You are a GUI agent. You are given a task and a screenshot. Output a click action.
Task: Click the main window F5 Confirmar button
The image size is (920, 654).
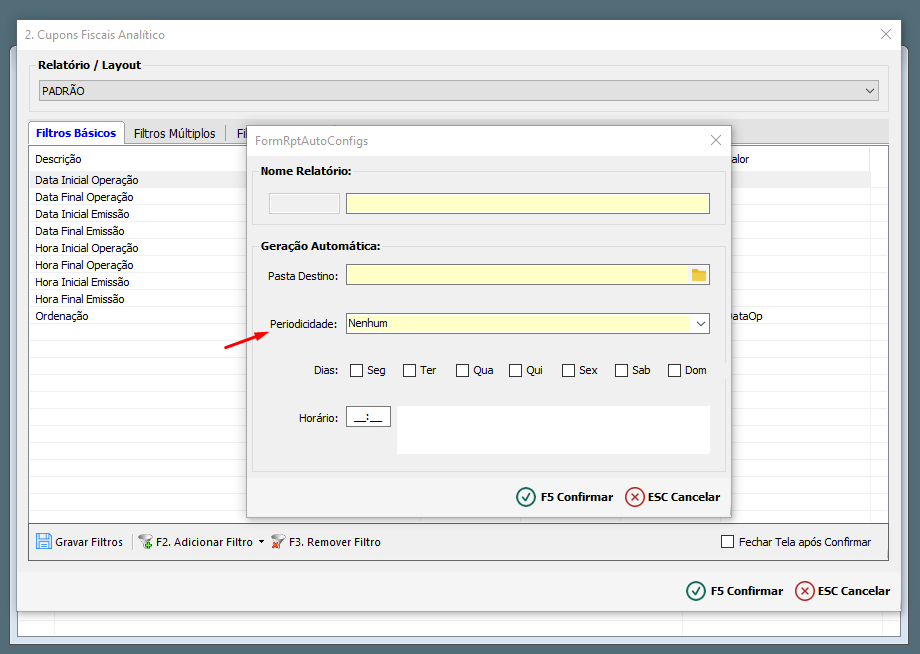(735, 591)
